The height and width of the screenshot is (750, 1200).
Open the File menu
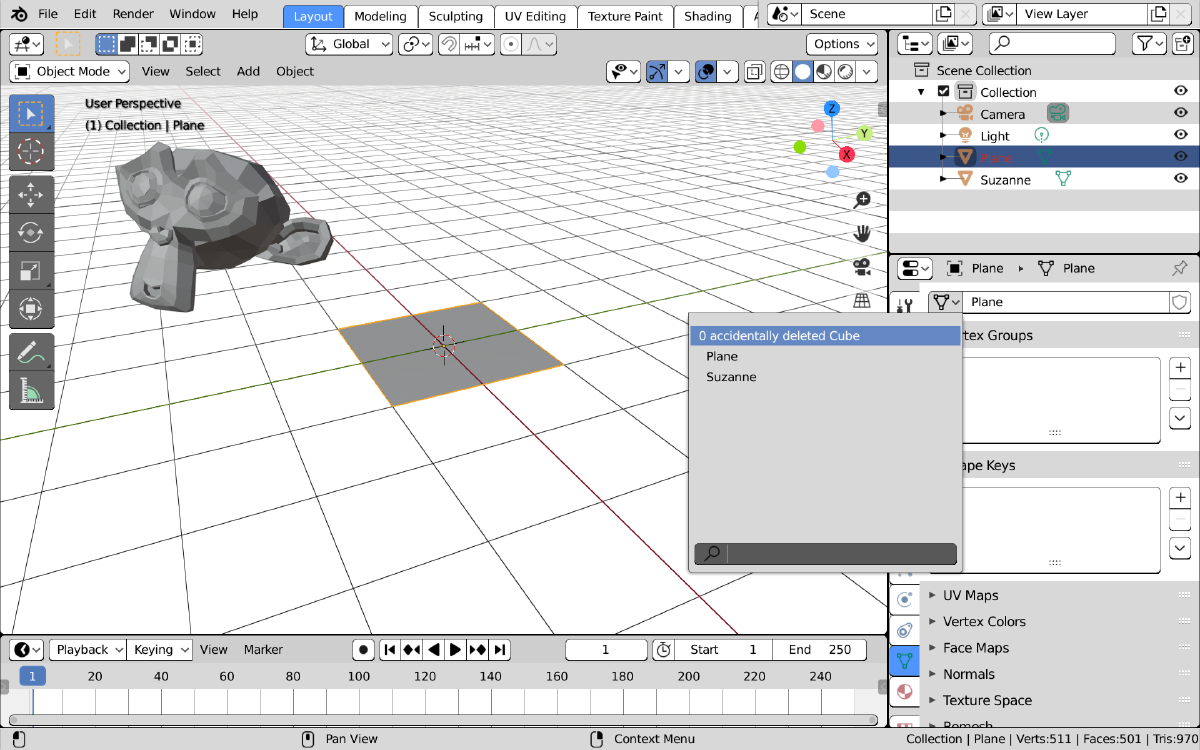pos(48,14)
